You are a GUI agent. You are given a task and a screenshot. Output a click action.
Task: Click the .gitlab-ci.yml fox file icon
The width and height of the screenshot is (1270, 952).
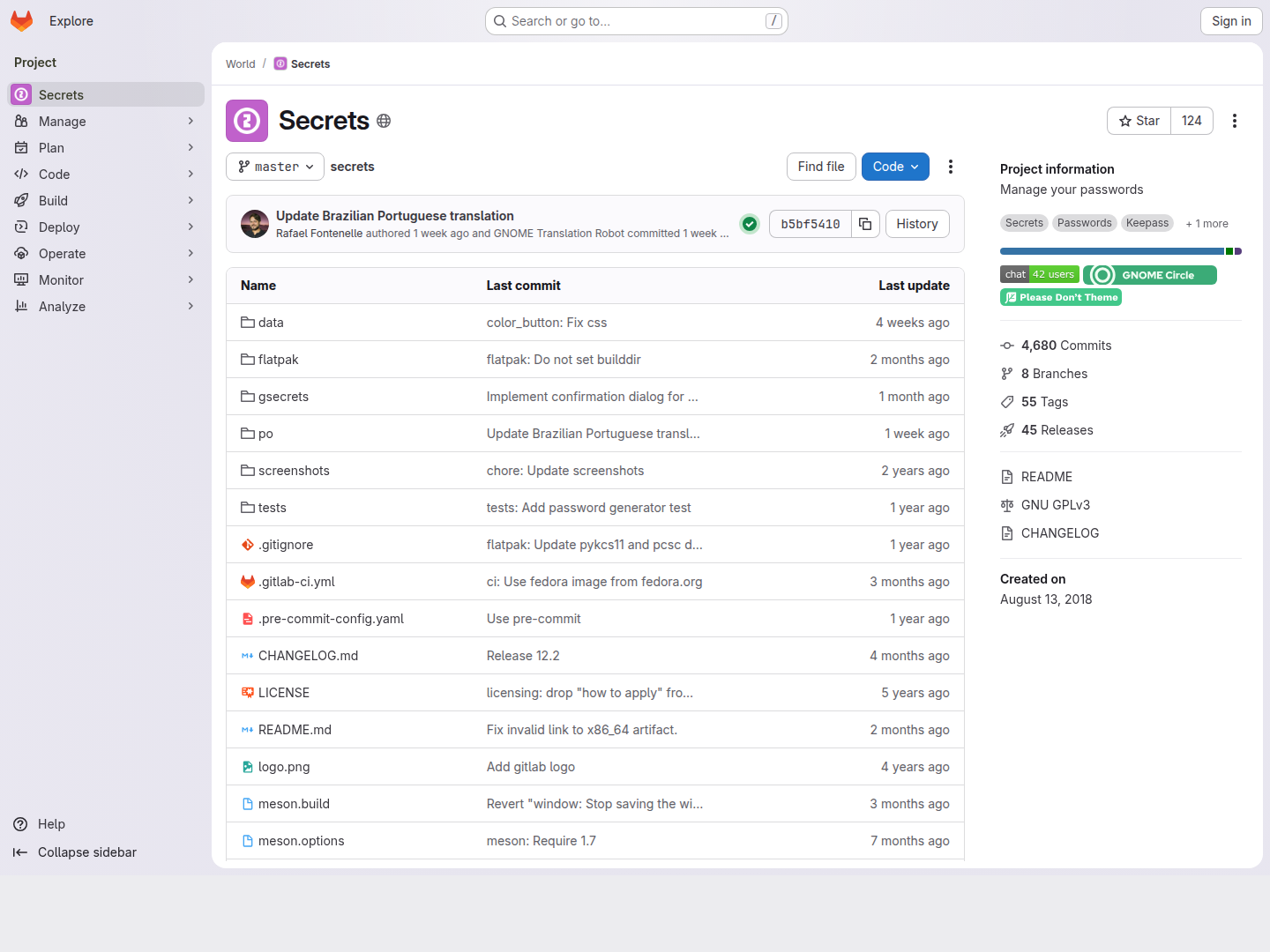248,582
